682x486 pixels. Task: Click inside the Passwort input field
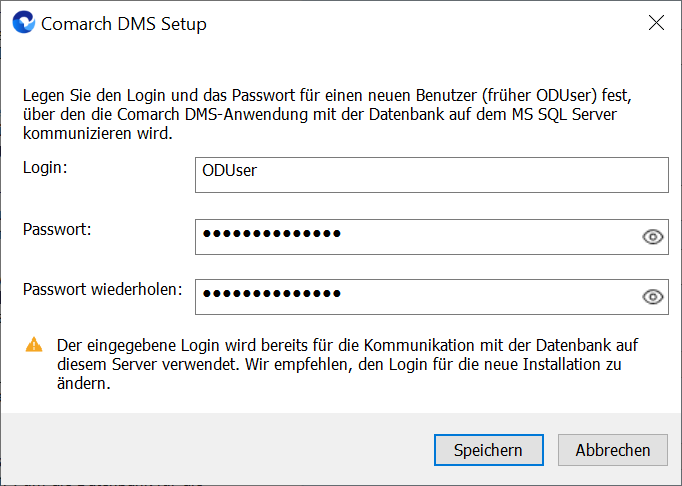(x=415, y=237)
